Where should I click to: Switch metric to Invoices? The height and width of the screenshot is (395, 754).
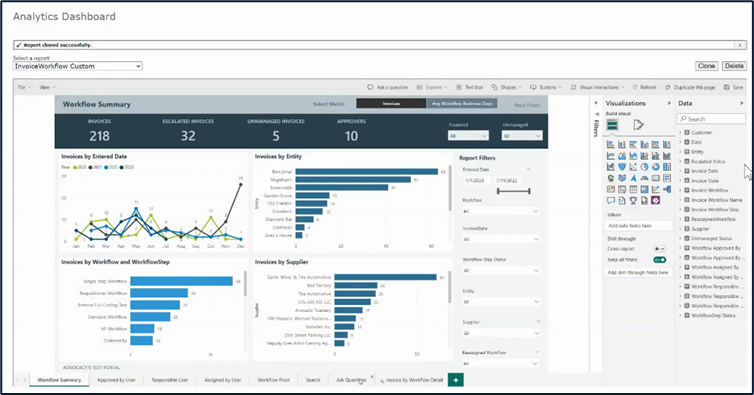(x=391, y=103)
